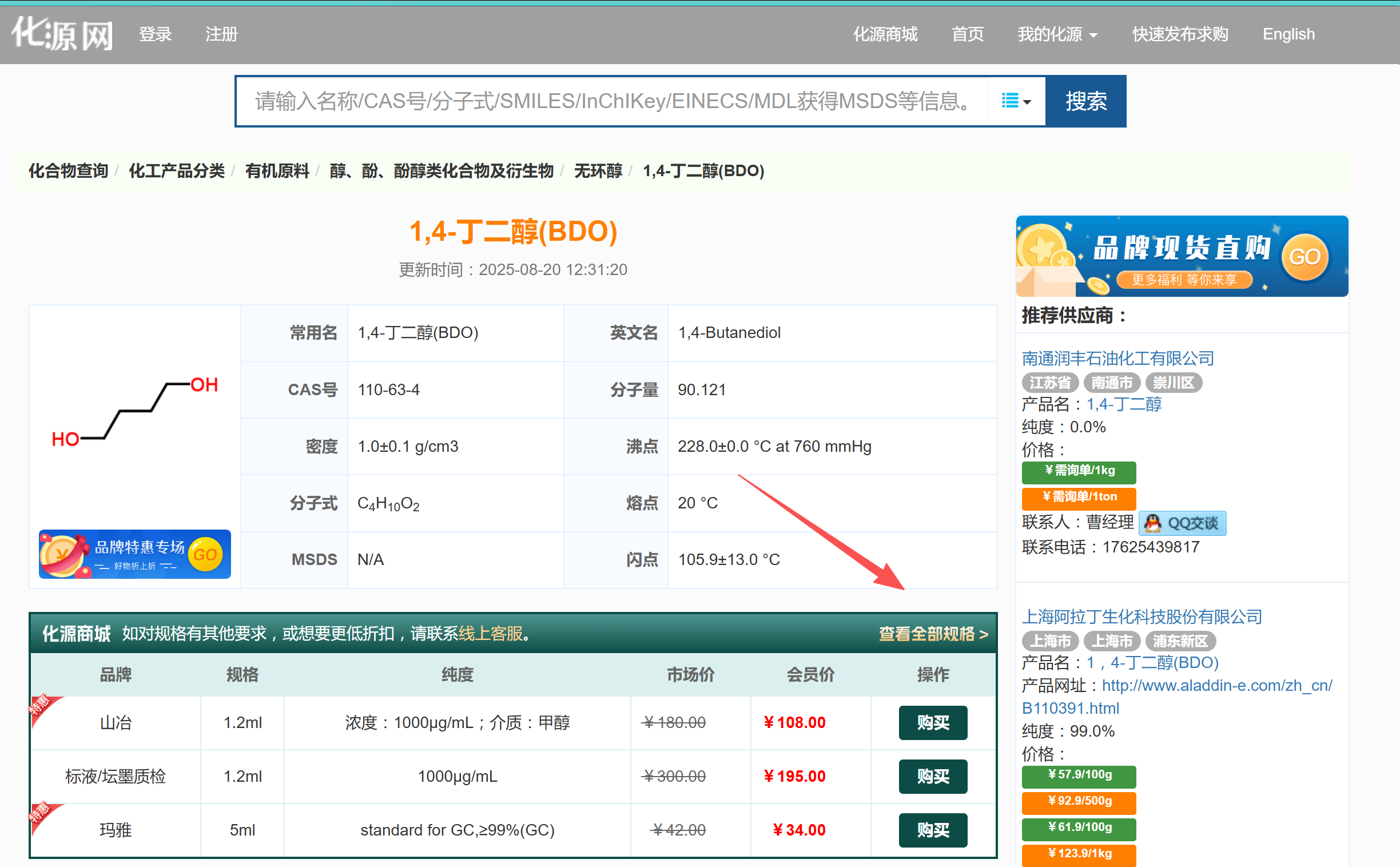Open the 化源商城 nav item
This screenshot has width=1400, height=867.
coord(885,34)
